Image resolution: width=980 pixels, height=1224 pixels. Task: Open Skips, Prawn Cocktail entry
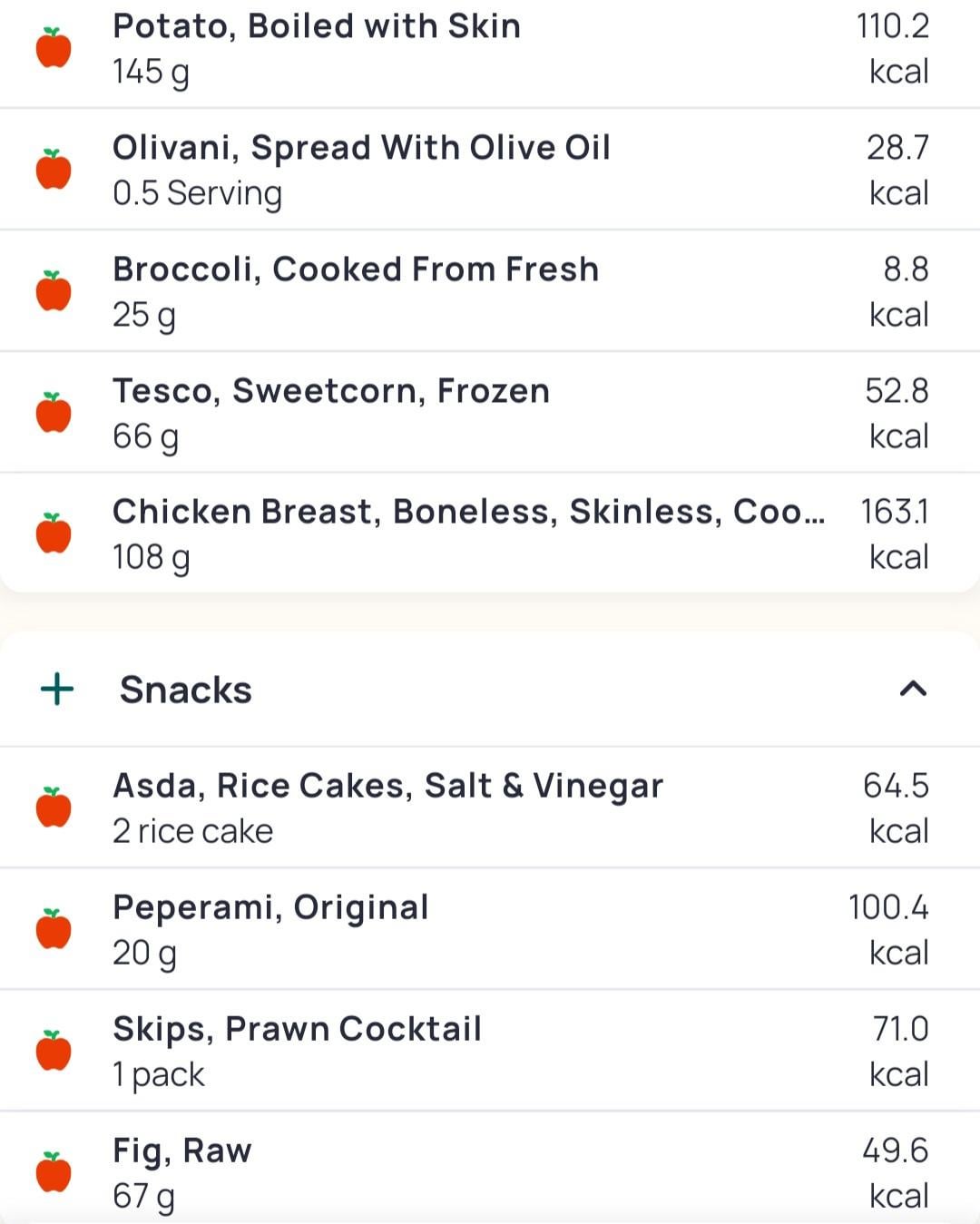[297, 1030]
